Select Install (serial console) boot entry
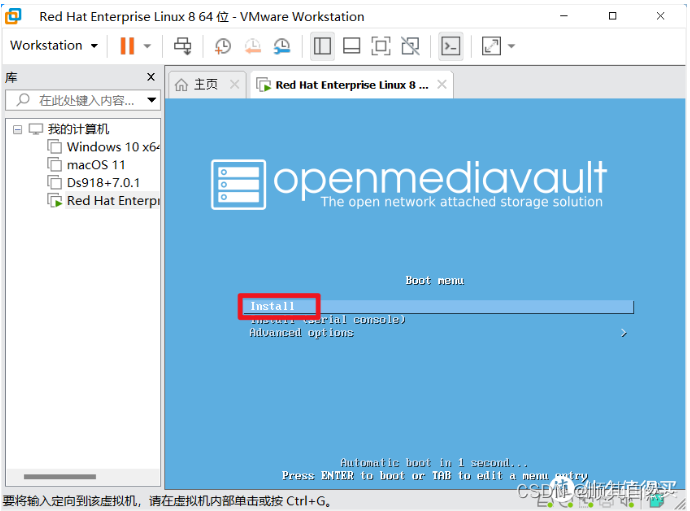690x511 pixels. pyautogui.click(x=327, y=320)
